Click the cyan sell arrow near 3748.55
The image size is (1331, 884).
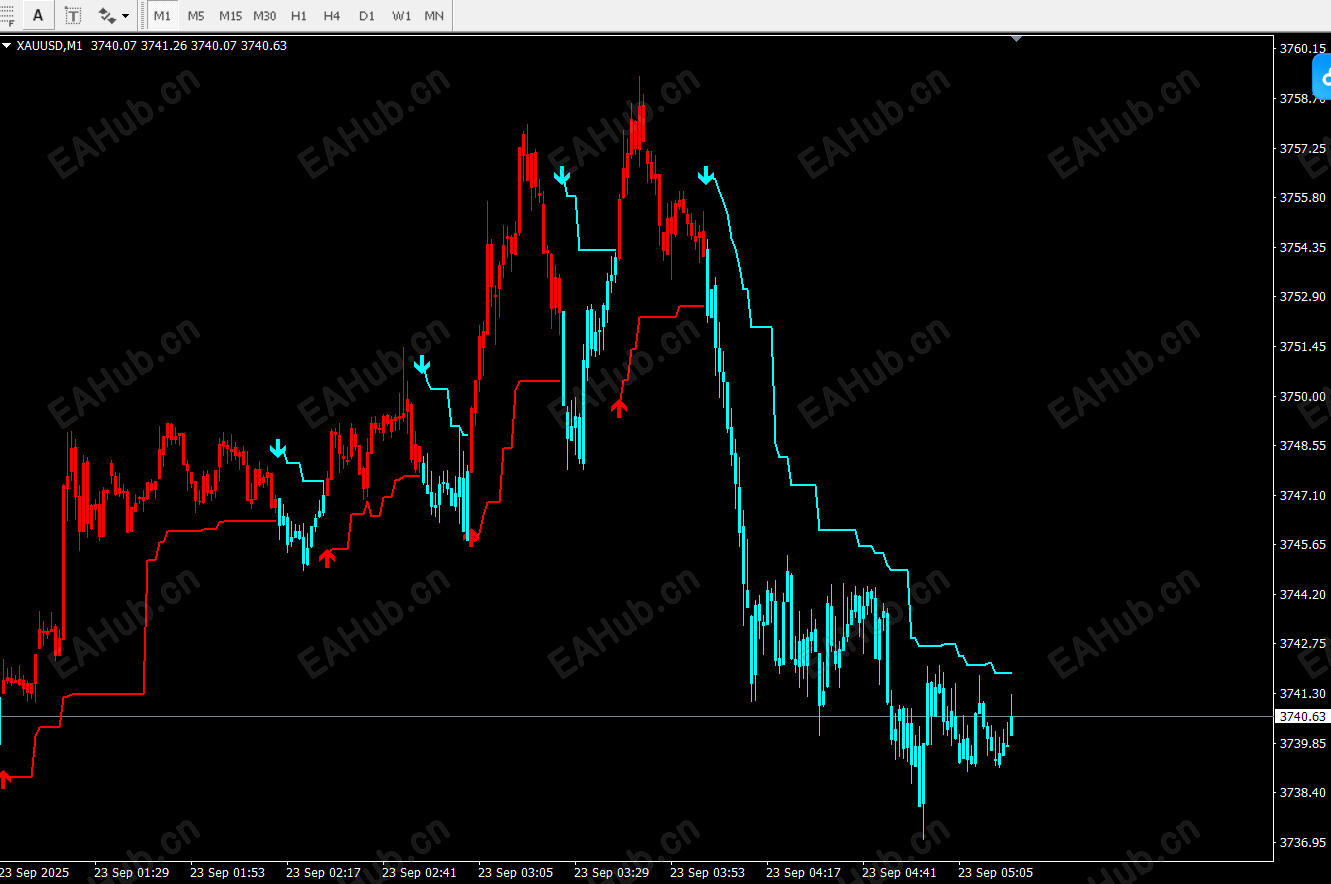coord(278,447)
